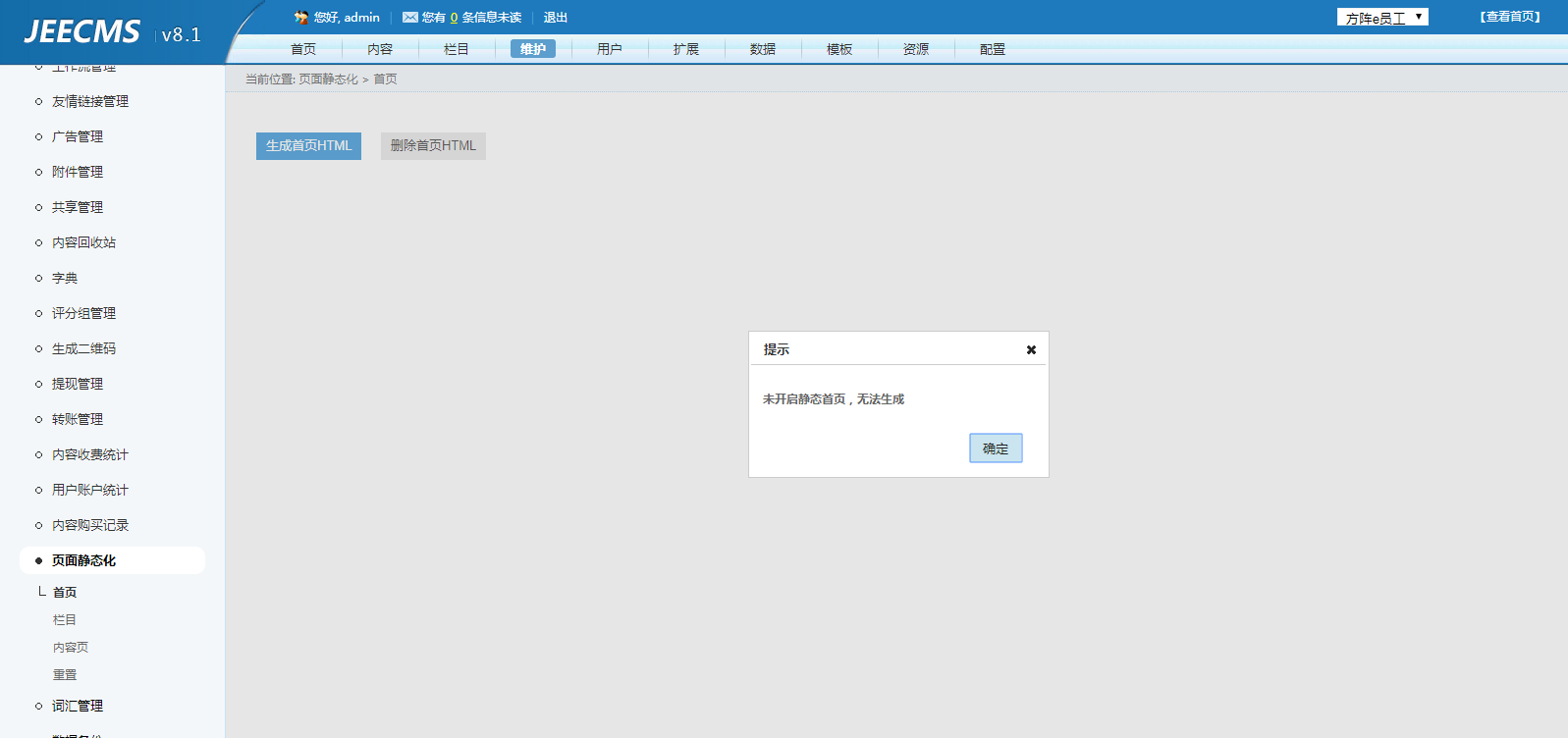This screenshot has width=1568, height=738.
Task: Open the 模板 top menu
Action: tap(839, 49)
